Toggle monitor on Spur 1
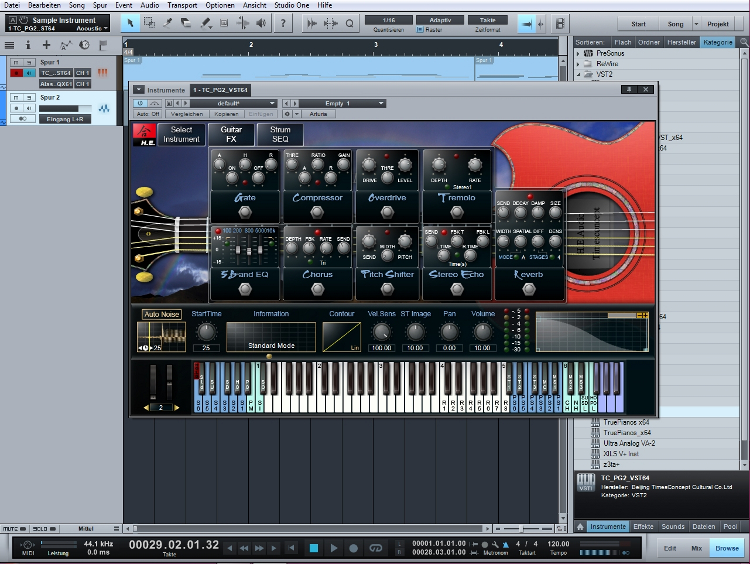 [29, 73]
